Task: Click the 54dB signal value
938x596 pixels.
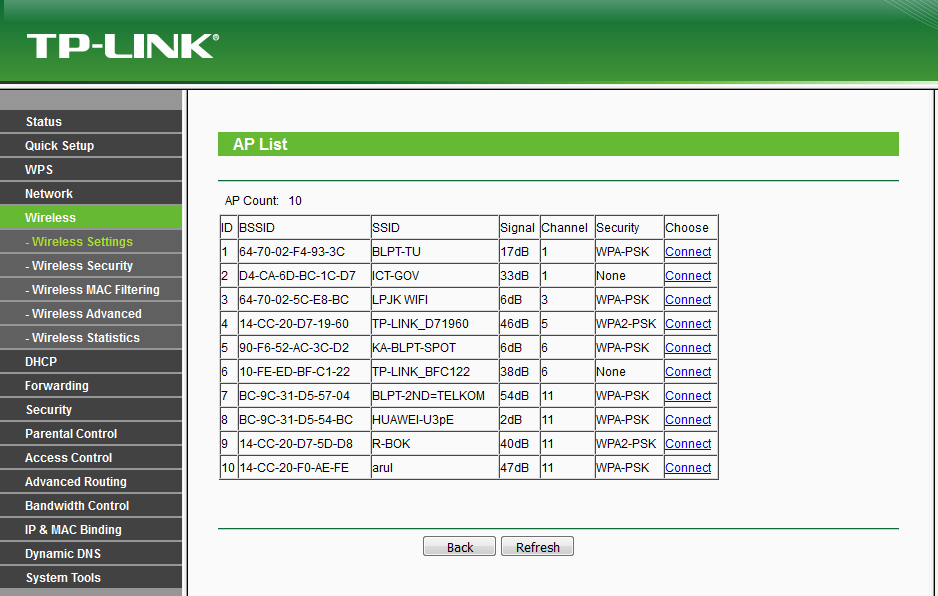Action: [x=514, y=396]
